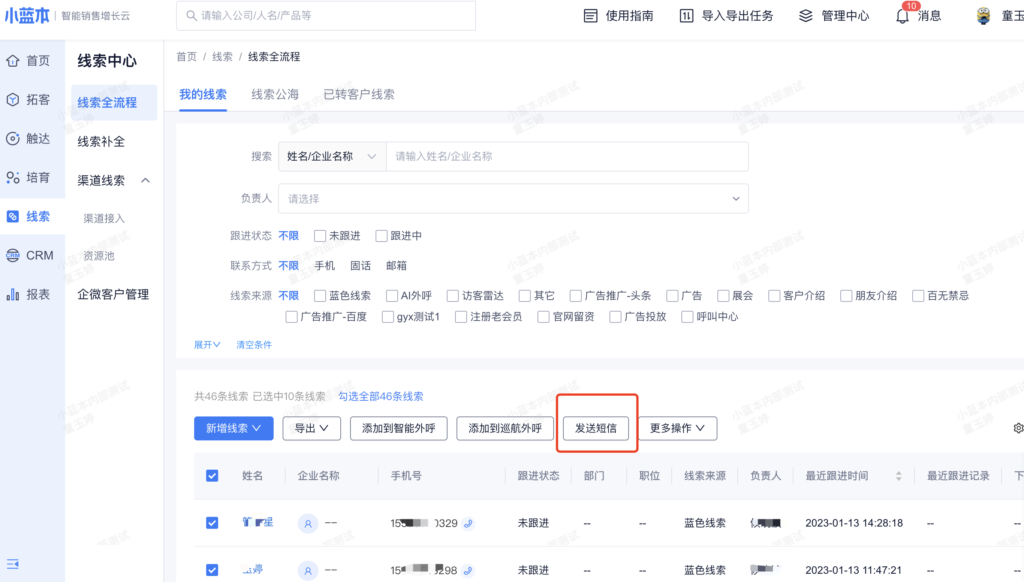Viewport: 1024px width, 582px height.
Task: Open the 负责人 select dropdown
Action: pyautogui.click(x=513, y=198)
